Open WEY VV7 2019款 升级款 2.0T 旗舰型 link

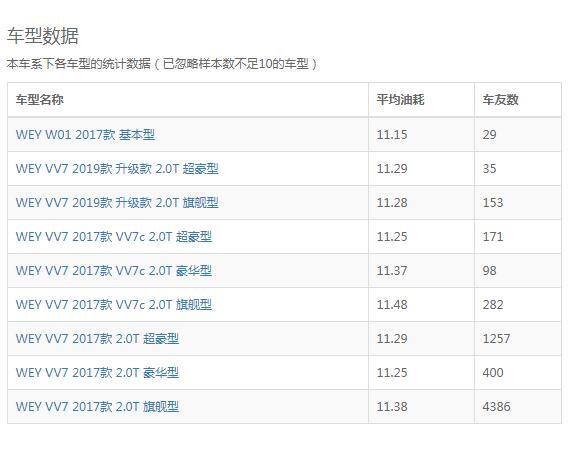pos(117,203)
